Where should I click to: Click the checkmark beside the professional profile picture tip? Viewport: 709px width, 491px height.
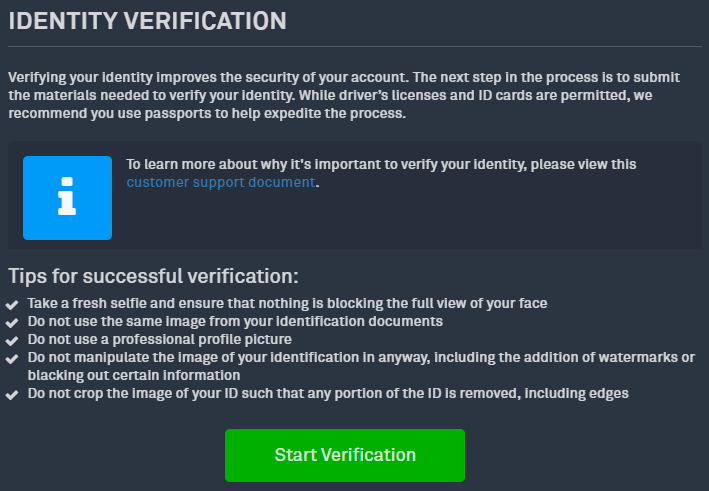coord(12,340)
